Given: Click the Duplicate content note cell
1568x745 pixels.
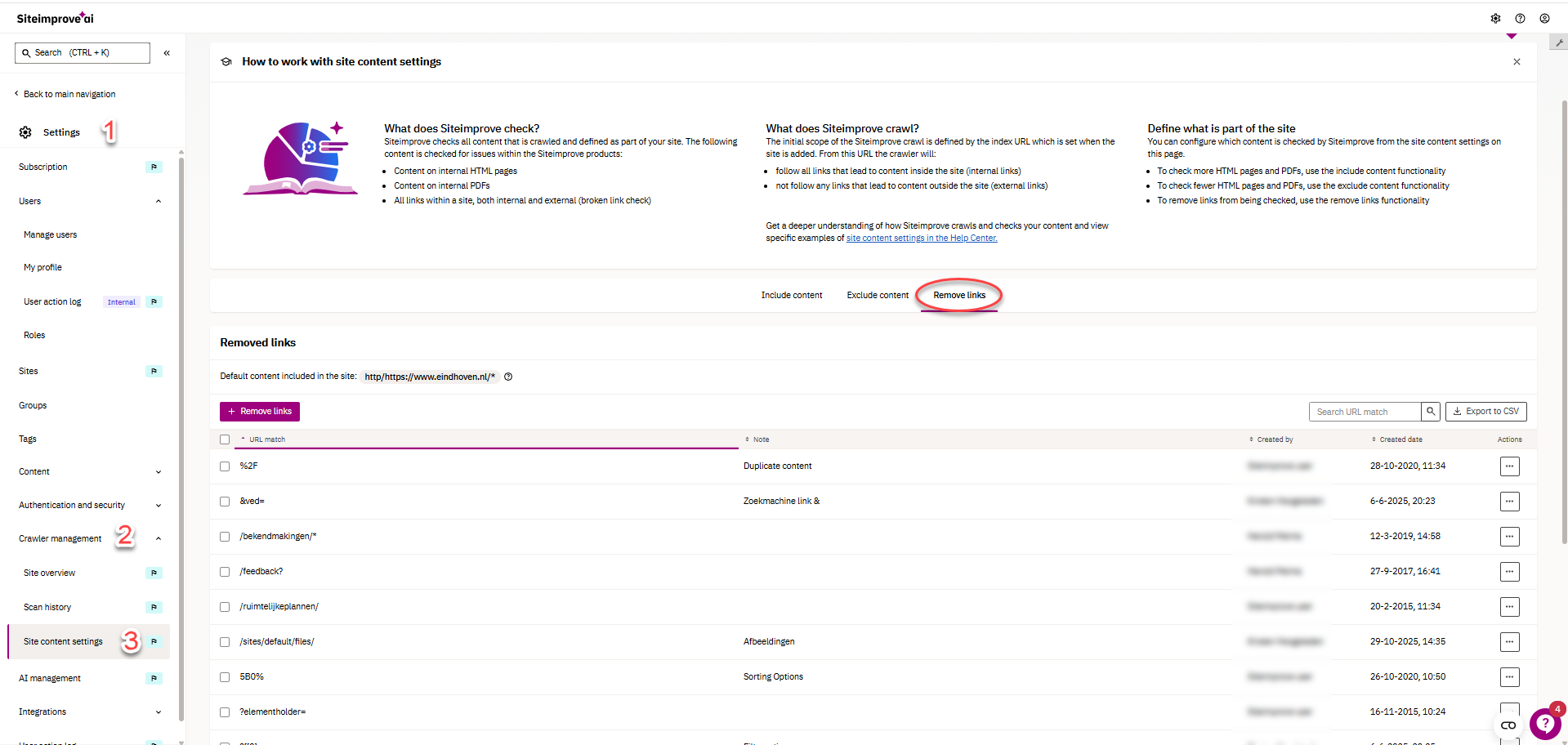Looking at the screenshot, I should pos(778,466).
